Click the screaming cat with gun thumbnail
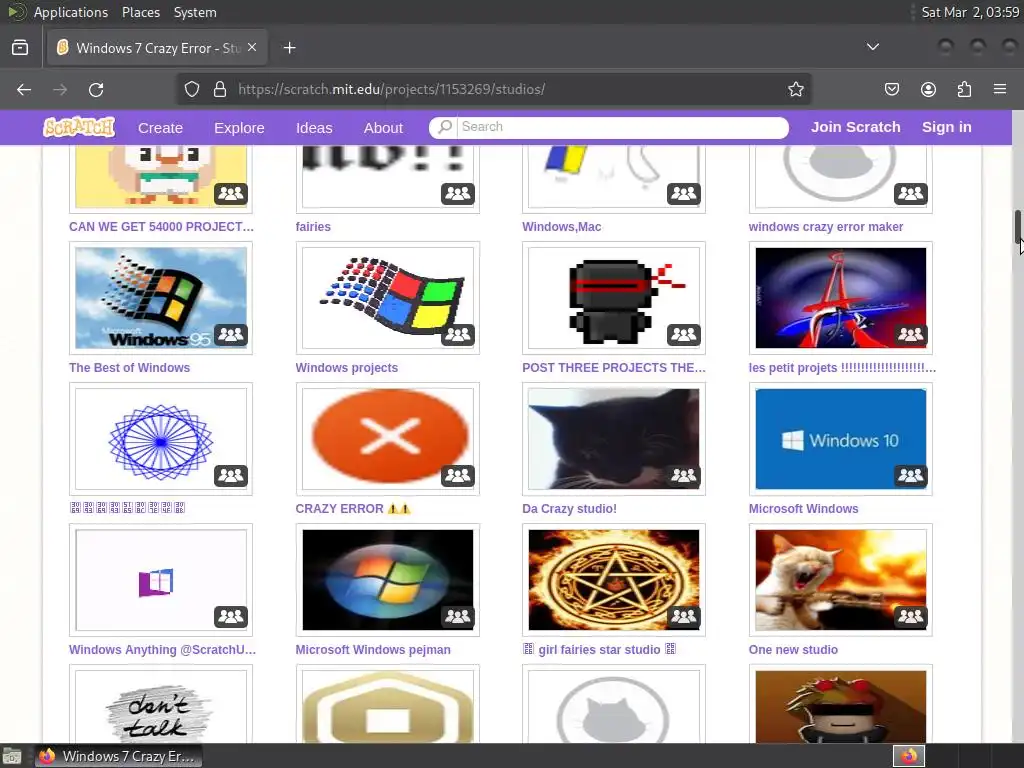Screen dimensions: 1024x768 point(840,580)
